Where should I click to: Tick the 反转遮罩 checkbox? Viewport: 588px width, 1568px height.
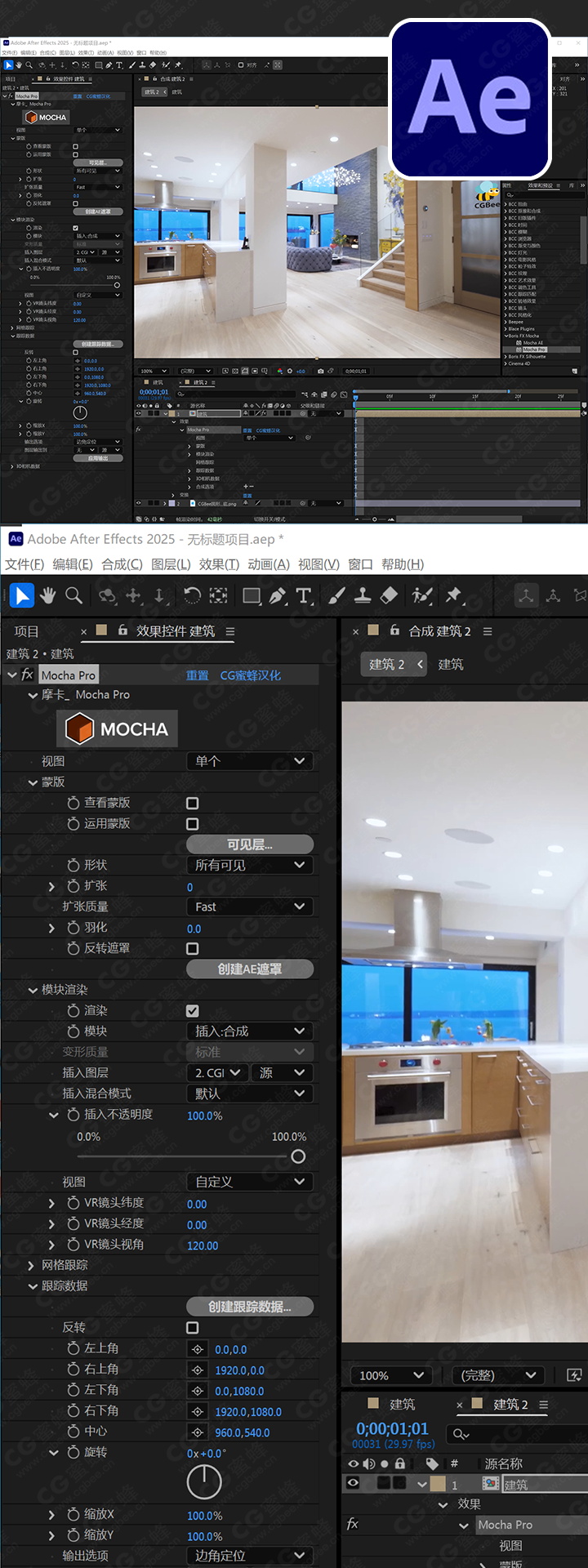click(193, 949)
